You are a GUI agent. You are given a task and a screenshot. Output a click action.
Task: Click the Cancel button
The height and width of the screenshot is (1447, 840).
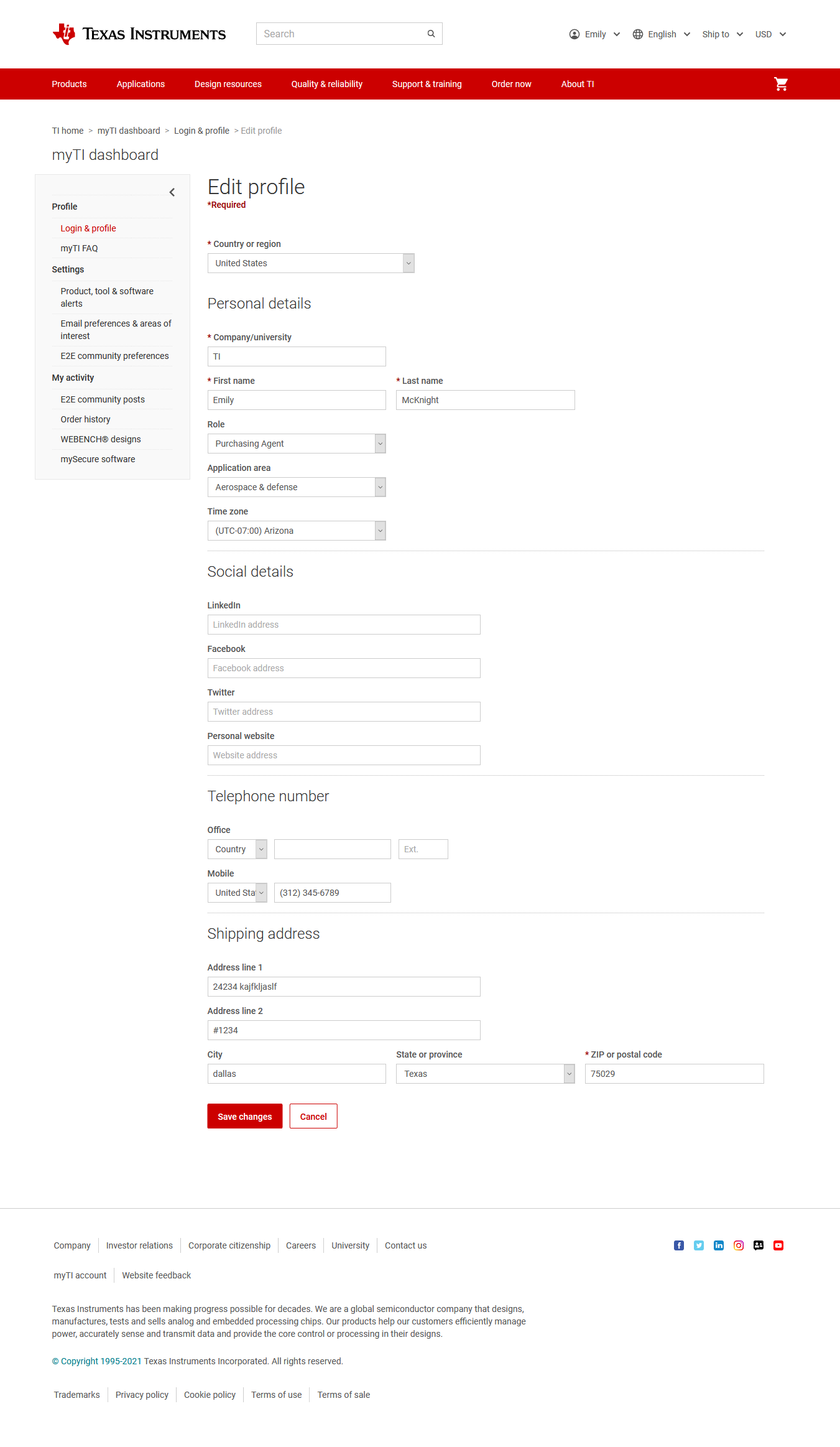coord(313,1117)
